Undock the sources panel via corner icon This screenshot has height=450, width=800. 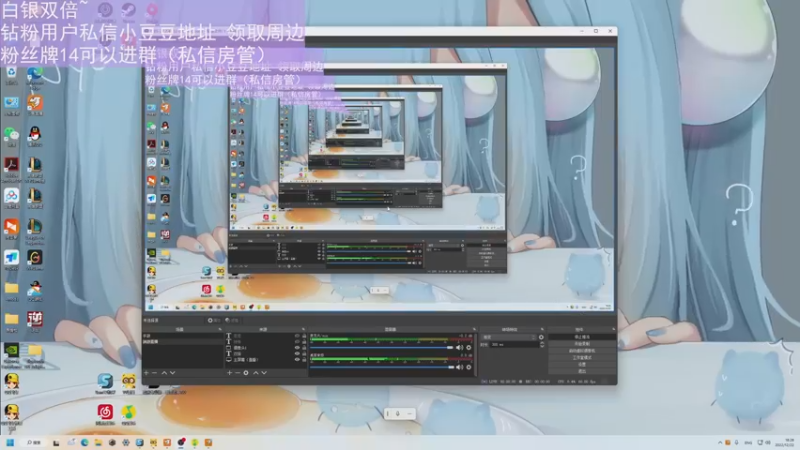(303, 329)
